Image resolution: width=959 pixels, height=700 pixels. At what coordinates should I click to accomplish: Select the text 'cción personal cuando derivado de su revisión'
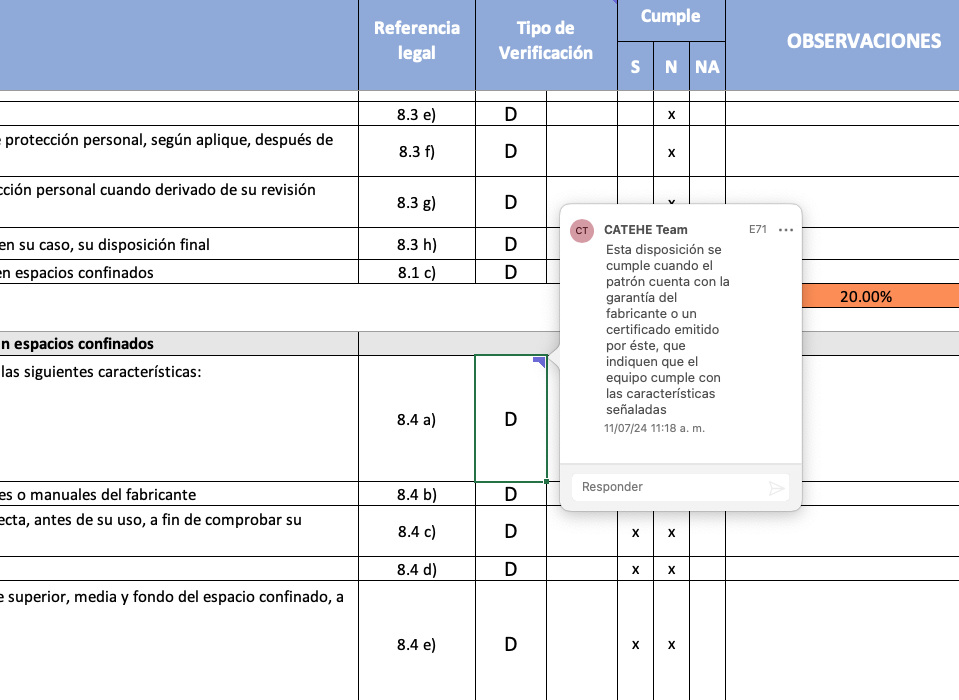[x=158, y=190]
